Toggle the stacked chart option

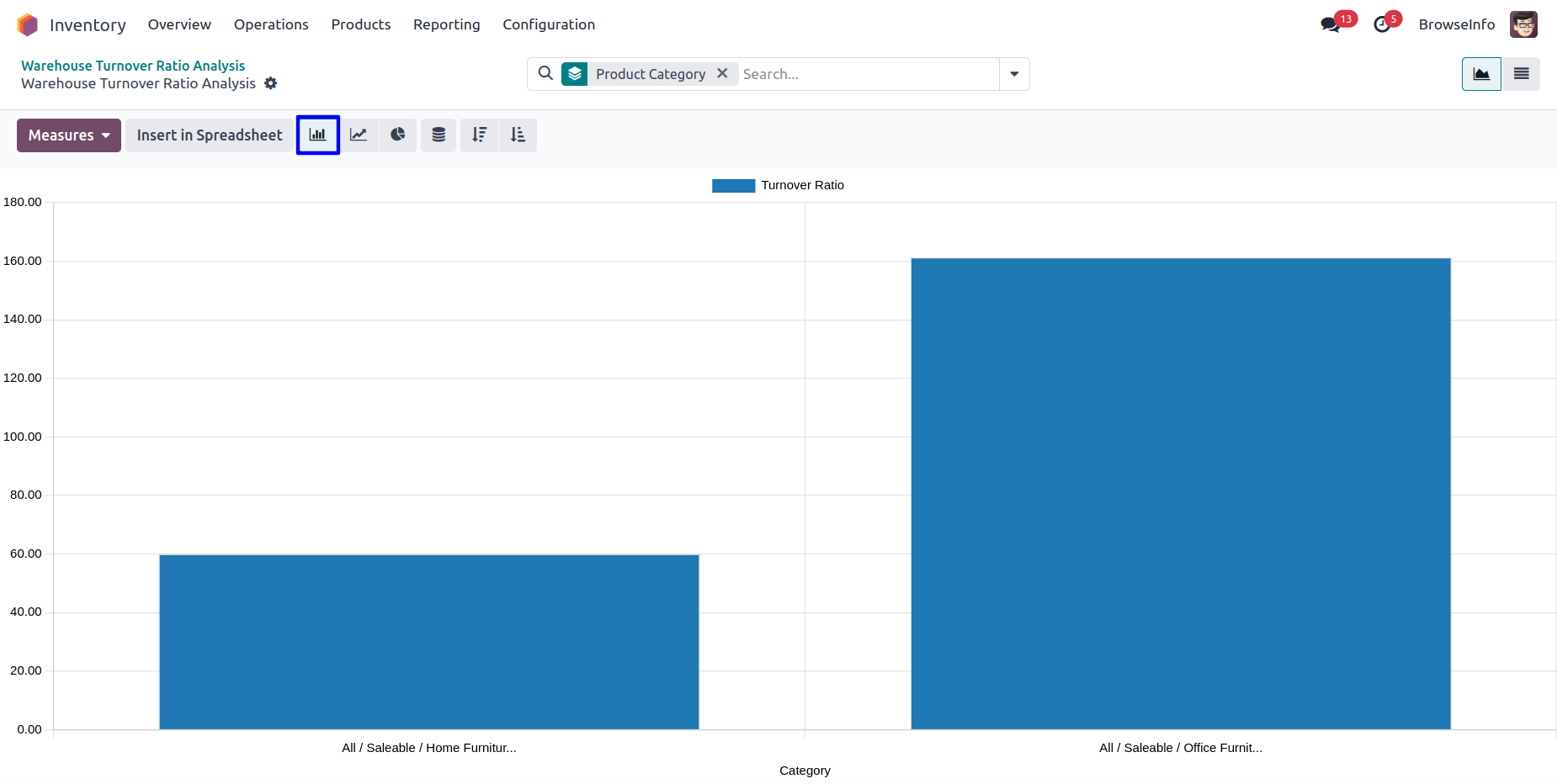click(x=438, y=135)
